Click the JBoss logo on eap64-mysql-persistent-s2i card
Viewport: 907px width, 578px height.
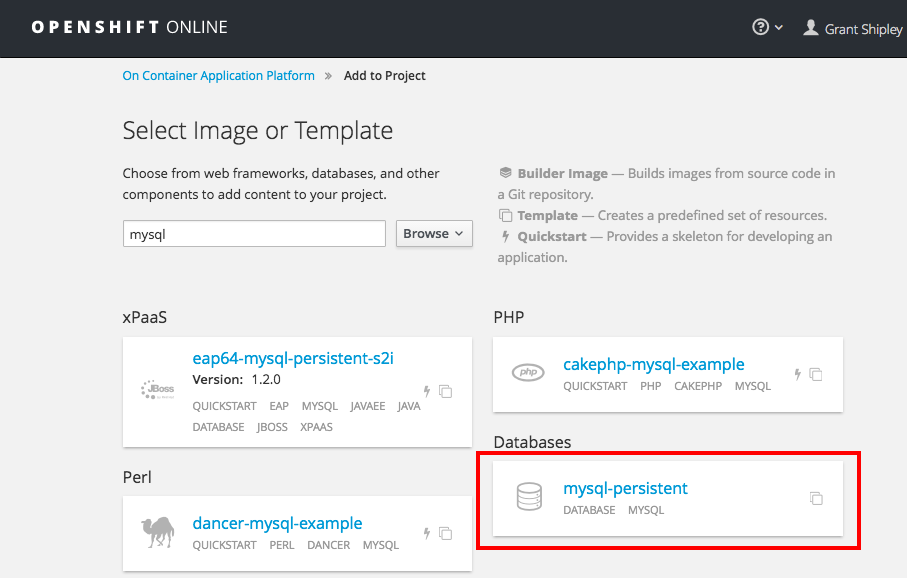[x=158, y=391]
